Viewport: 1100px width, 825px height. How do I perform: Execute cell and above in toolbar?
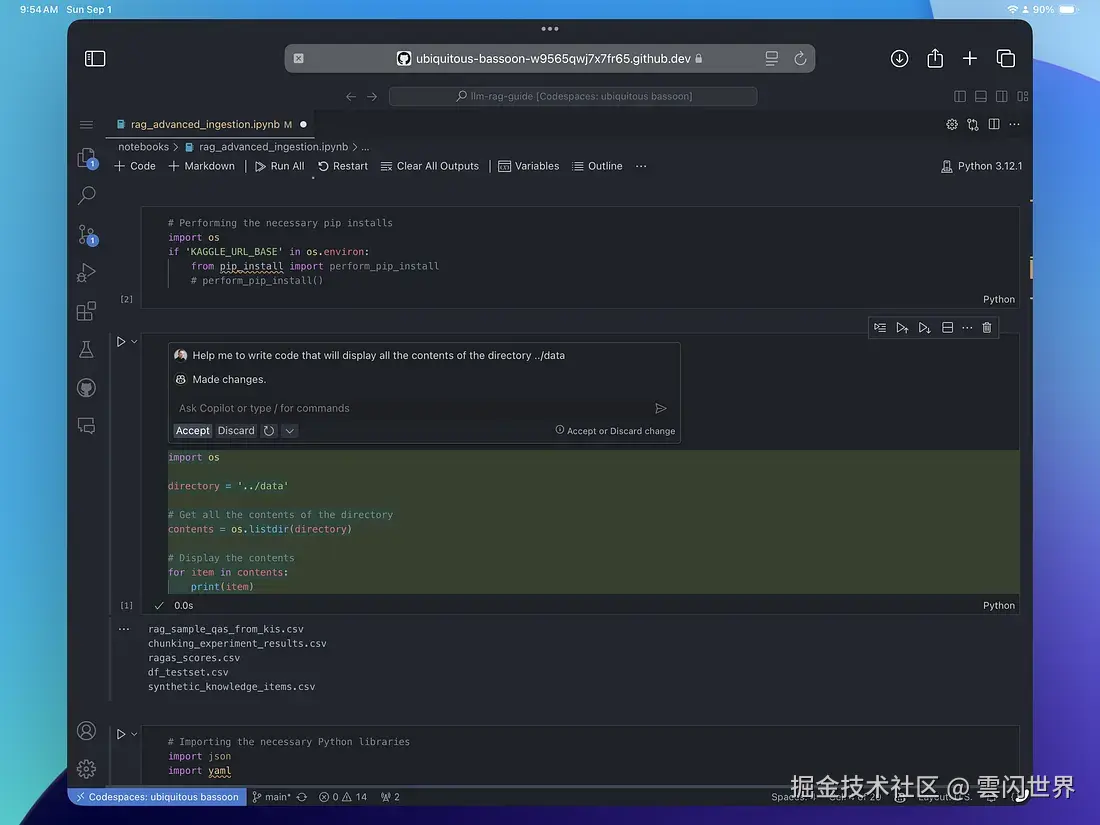pos(902,328)
